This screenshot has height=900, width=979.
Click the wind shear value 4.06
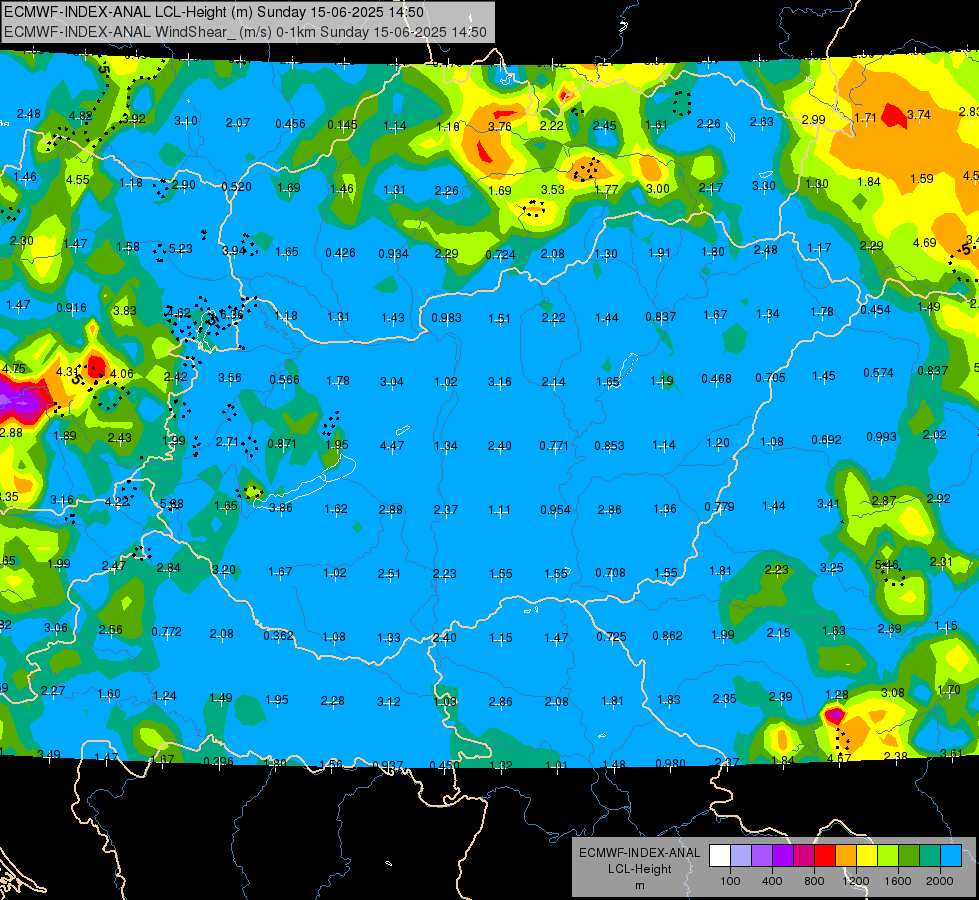click(121, 374)
